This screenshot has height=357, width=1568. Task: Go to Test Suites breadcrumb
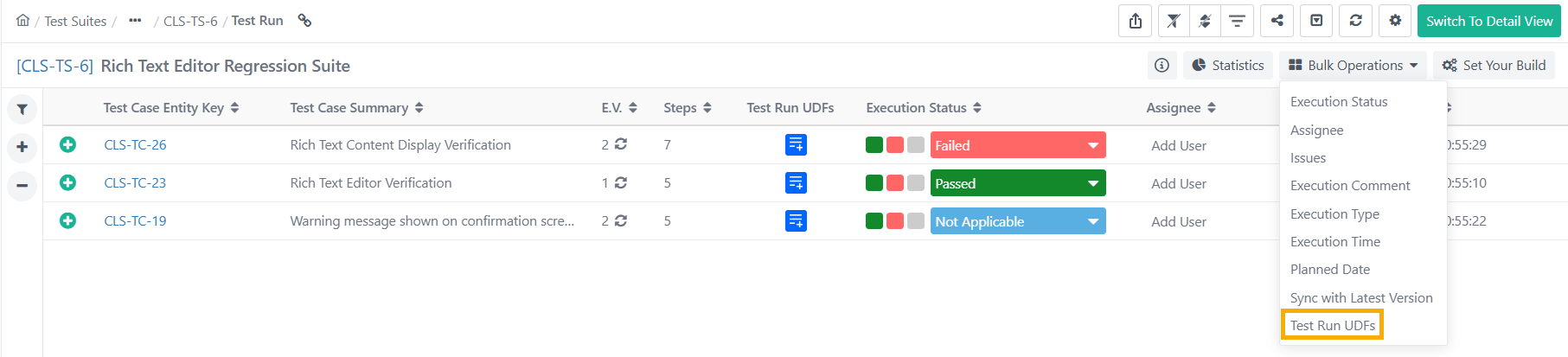[x=75, y=21]
